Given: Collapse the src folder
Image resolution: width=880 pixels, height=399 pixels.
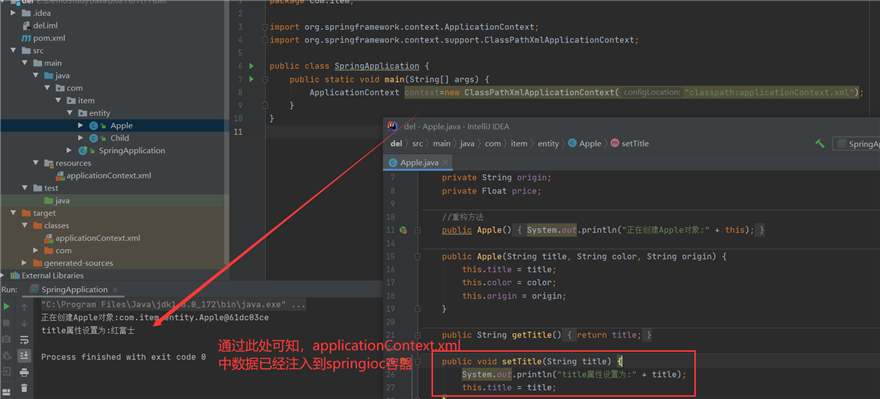Looking at the screenshot, I should click(x=13, y=51).
